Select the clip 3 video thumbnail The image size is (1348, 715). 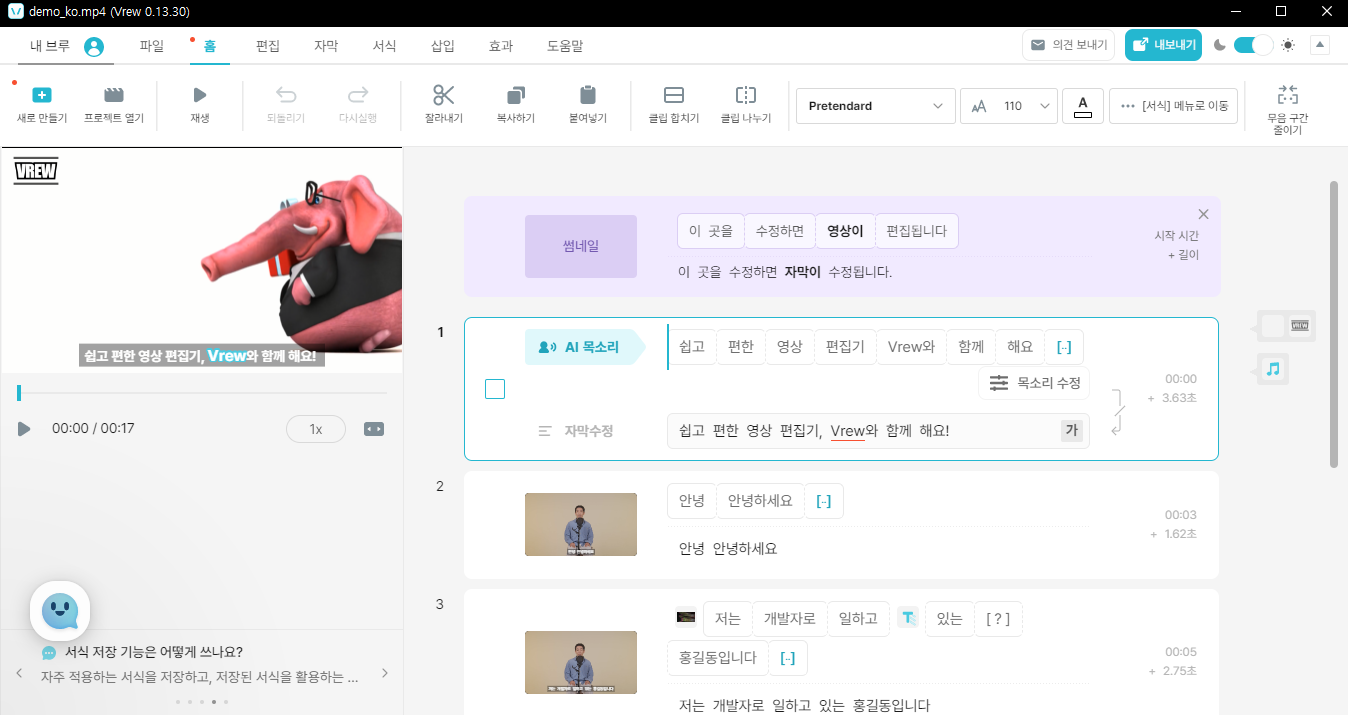coord(581,662)
